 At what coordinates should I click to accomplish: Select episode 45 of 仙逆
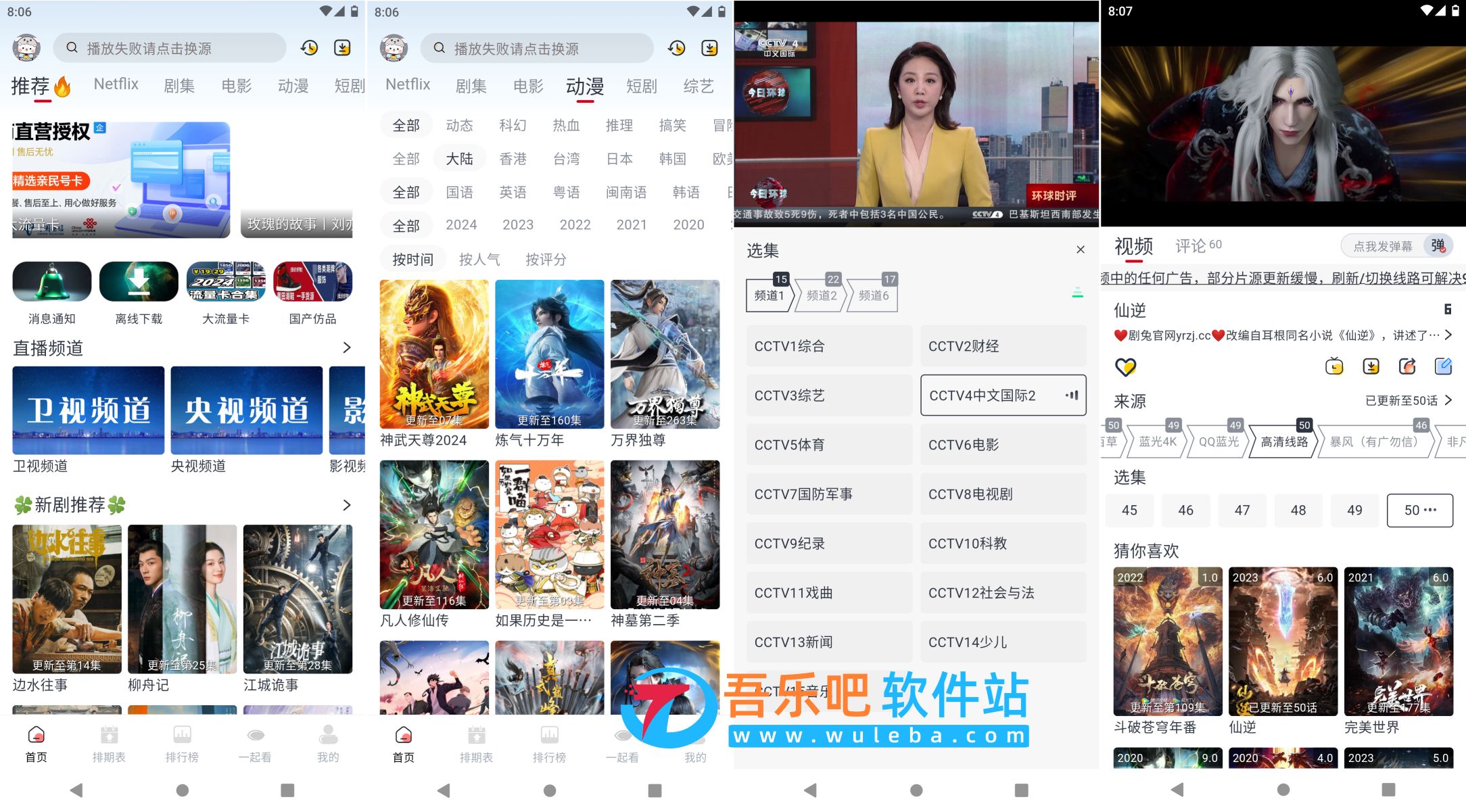coord(1129,510)
